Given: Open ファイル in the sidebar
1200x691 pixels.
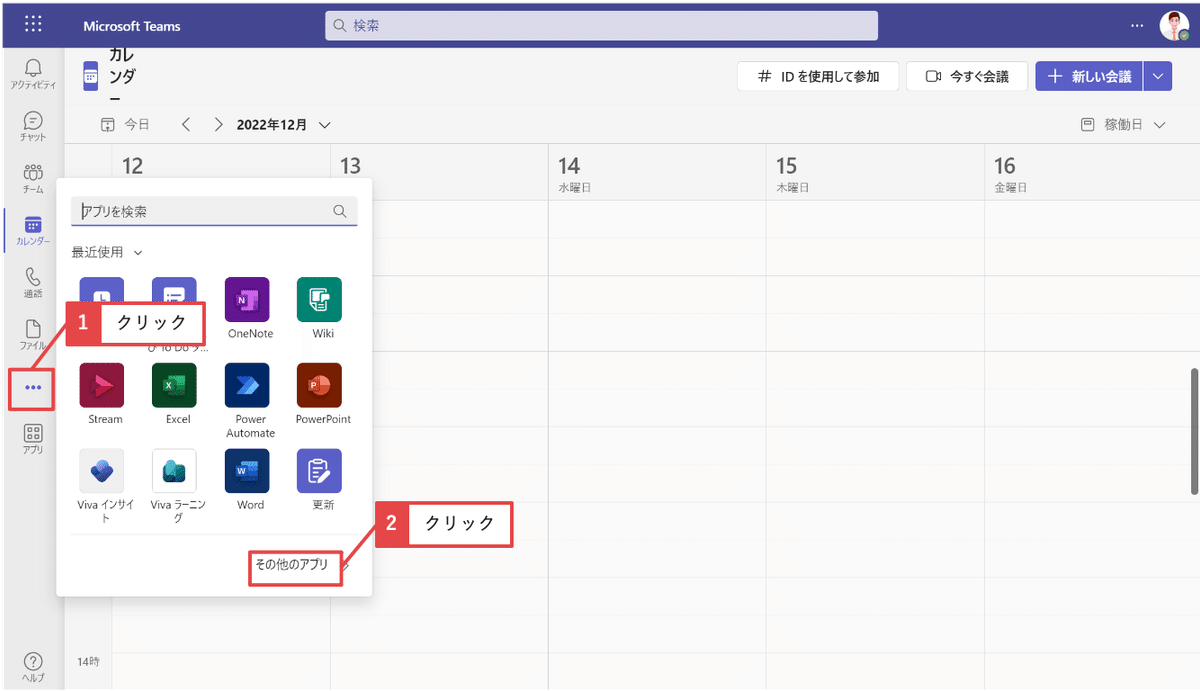Looking at the screenshot, I should click(33, 334).
